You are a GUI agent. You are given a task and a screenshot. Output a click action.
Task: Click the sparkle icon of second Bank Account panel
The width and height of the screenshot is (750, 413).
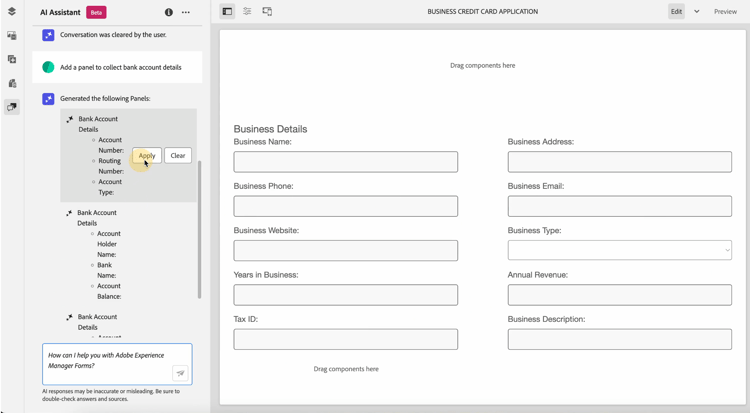69,213
